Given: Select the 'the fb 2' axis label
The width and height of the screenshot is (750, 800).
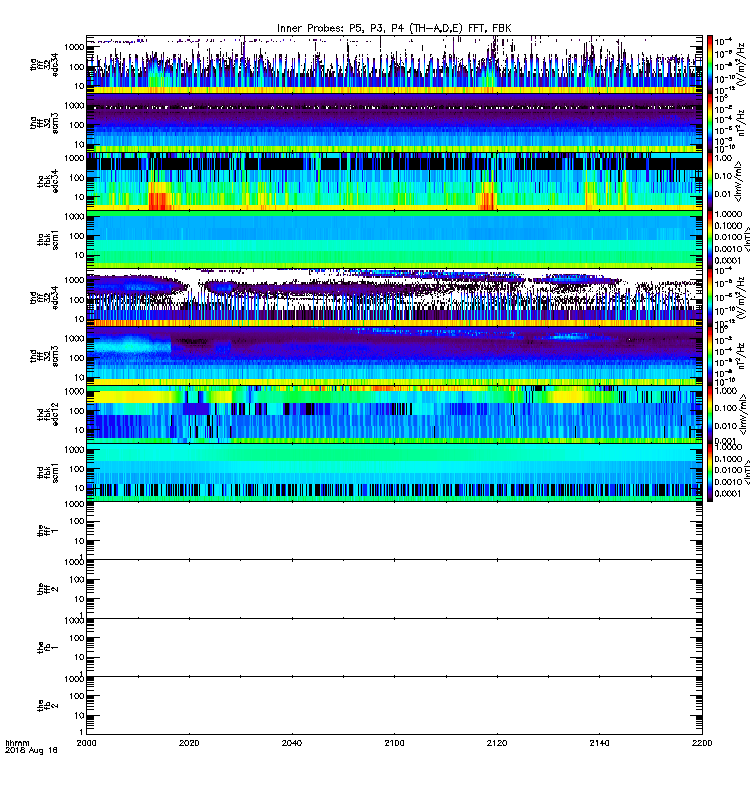Looking at the screenshot, I should (48, 706).
